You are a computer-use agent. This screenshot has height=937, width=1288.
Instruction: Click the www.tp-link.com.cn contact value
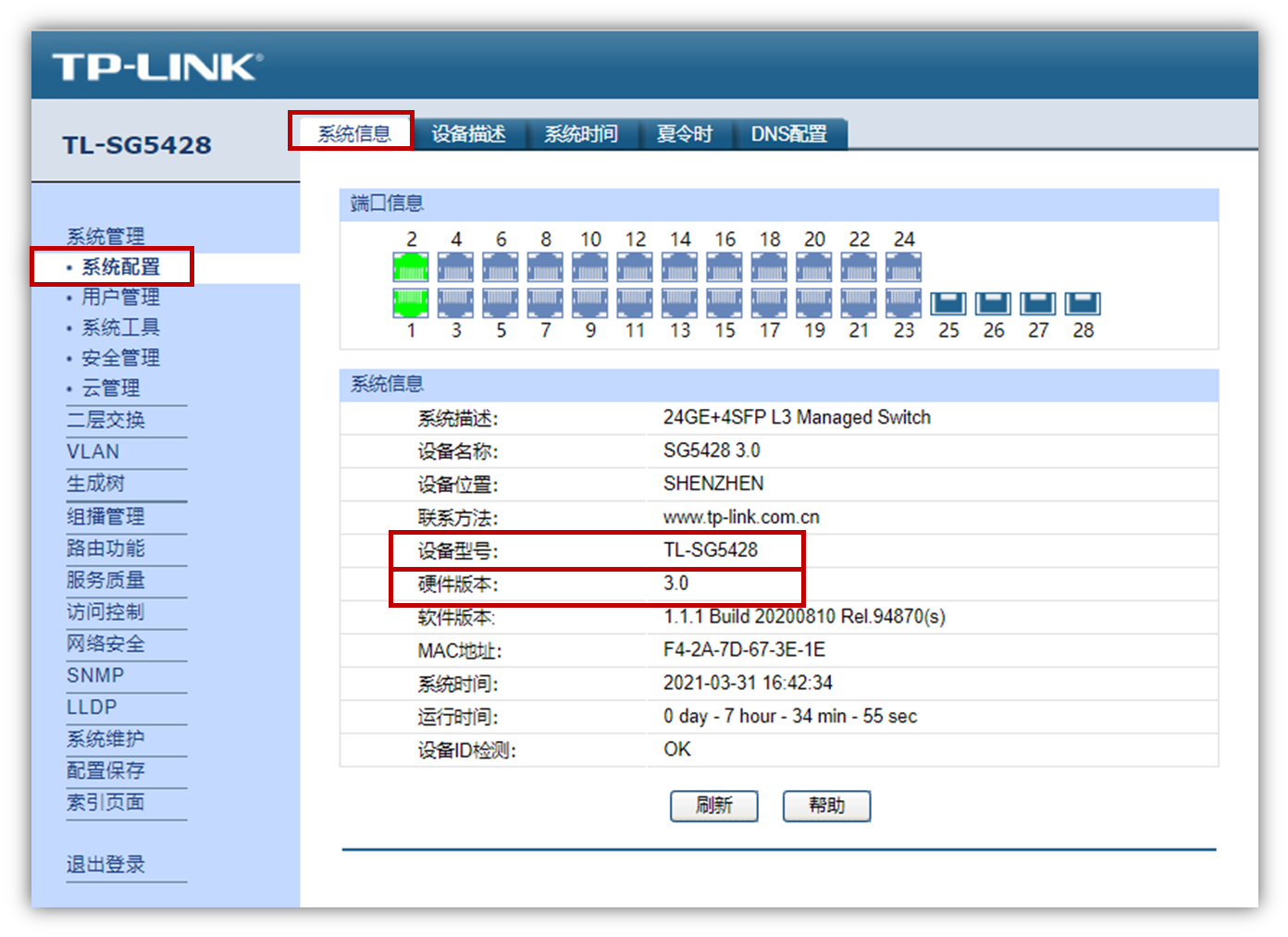pos(741,517)
